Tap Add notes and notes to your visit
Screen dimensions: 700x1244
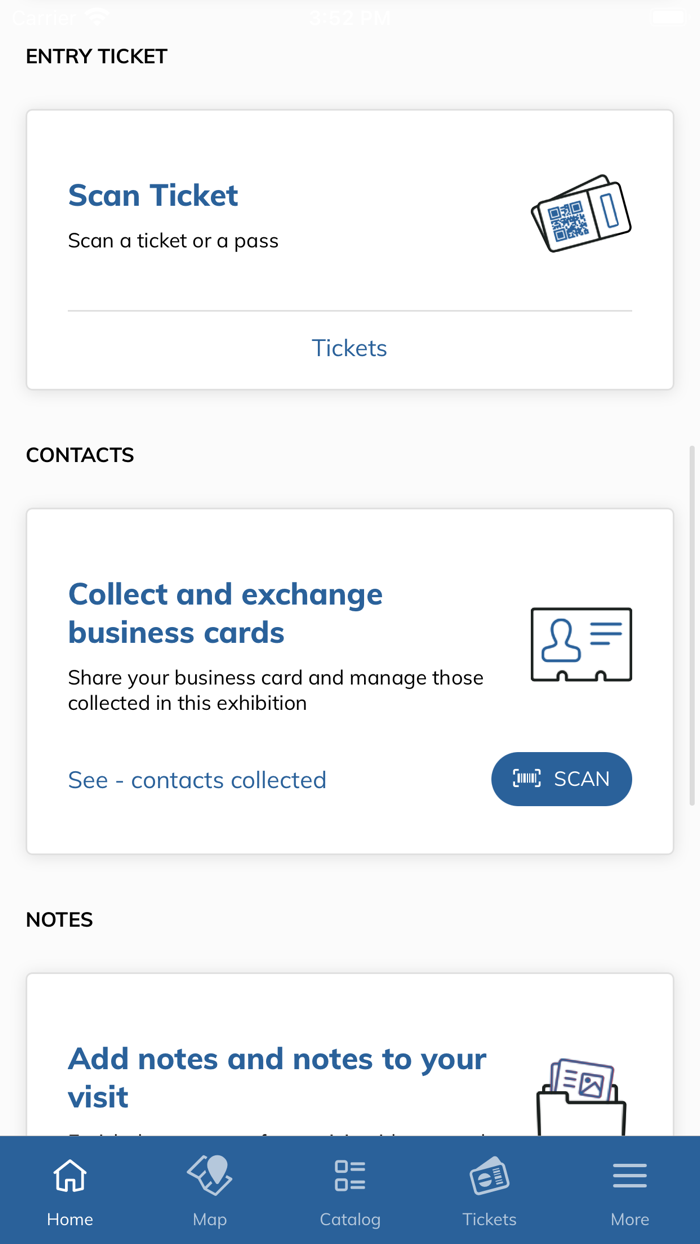point(277,1077)
